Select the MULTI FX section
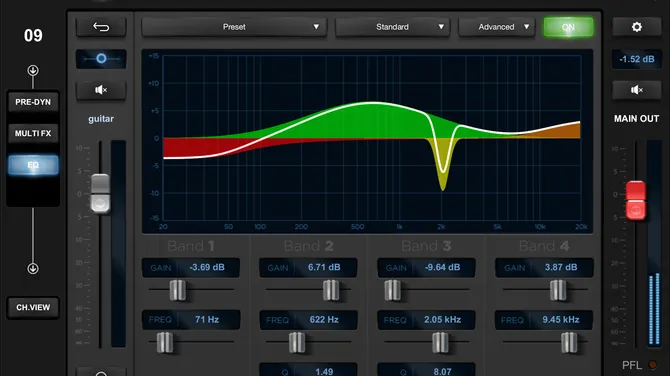Image resolution: width=670 pixels, height=376 pixels. pos(33,133)
